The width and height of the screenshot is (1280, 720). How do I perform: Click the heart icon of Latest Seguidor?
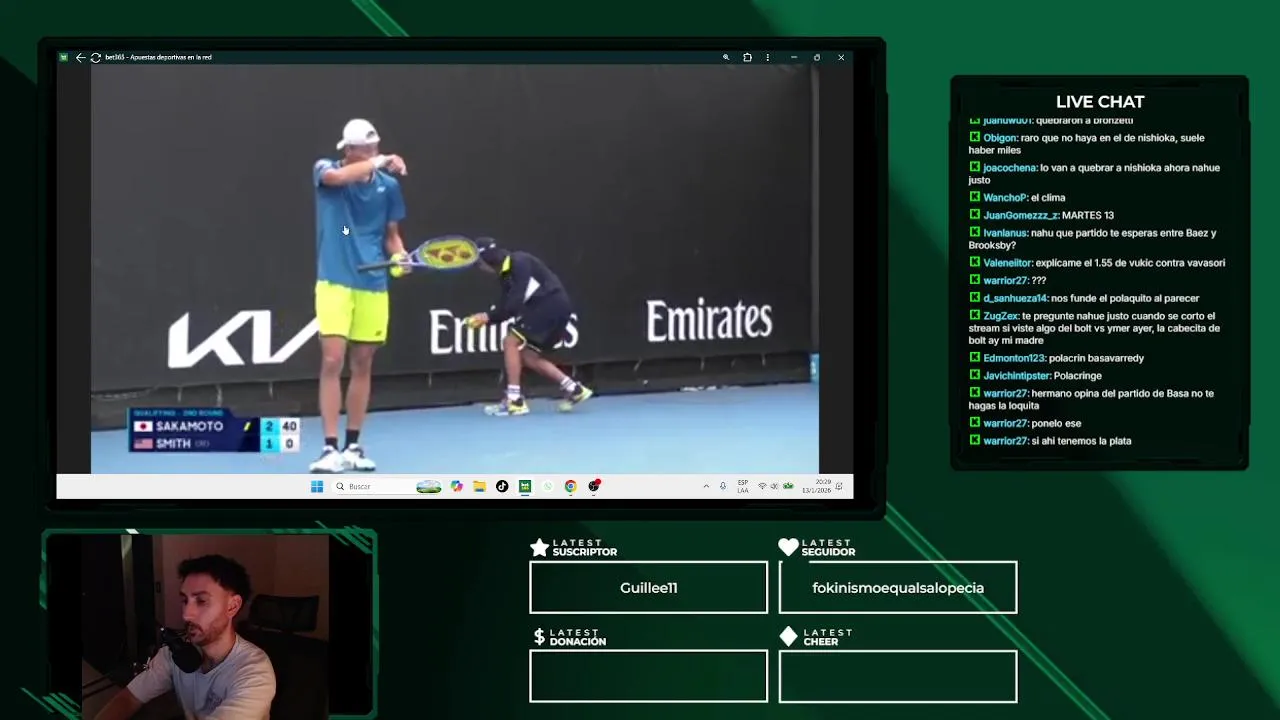[788, 547]
